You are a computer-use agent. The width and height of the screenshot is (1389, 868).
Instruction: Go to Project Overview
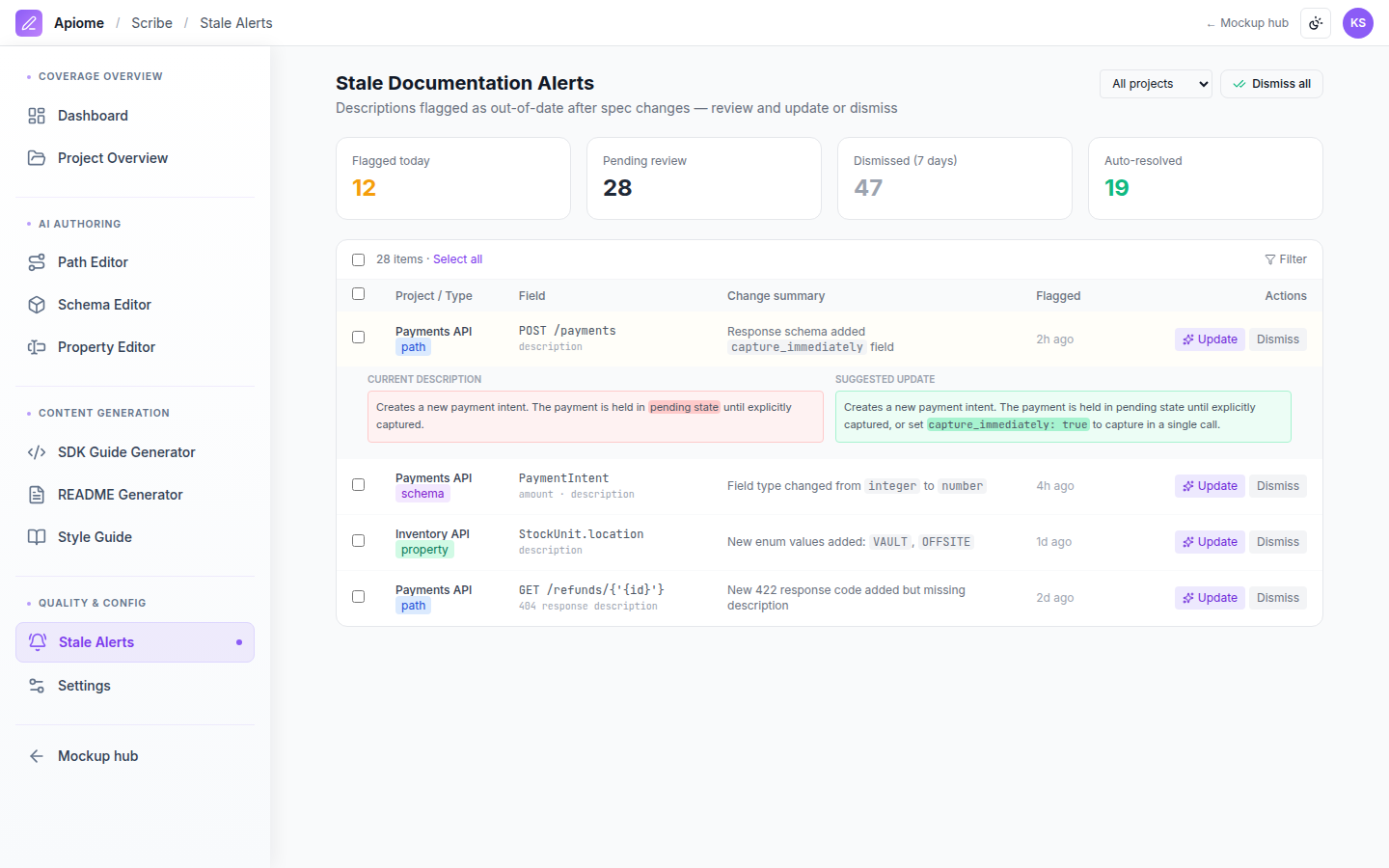pyautogui.click(x=135, y=158)
